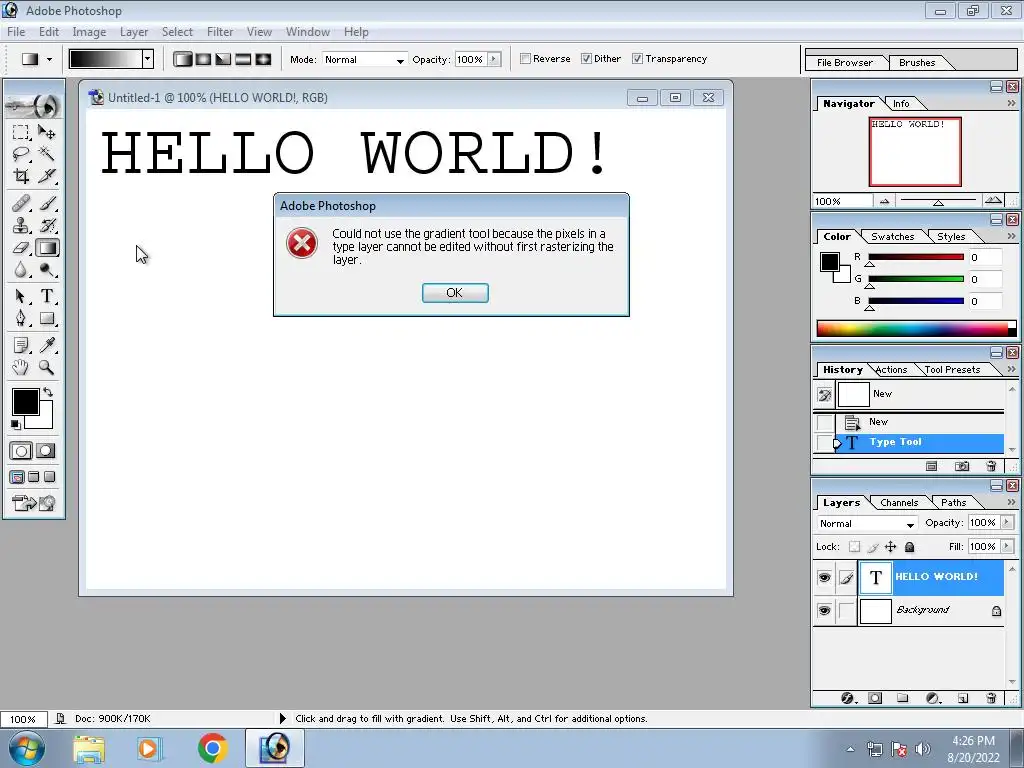Select the Zoom tool
The height and width of the screenshot is (768, 1024).
click(47, 368)
